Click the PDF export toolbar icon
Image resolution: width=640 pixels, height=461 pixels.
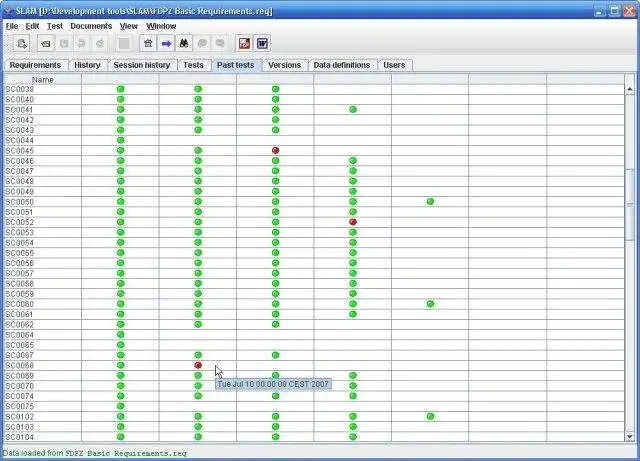(244, 43)
